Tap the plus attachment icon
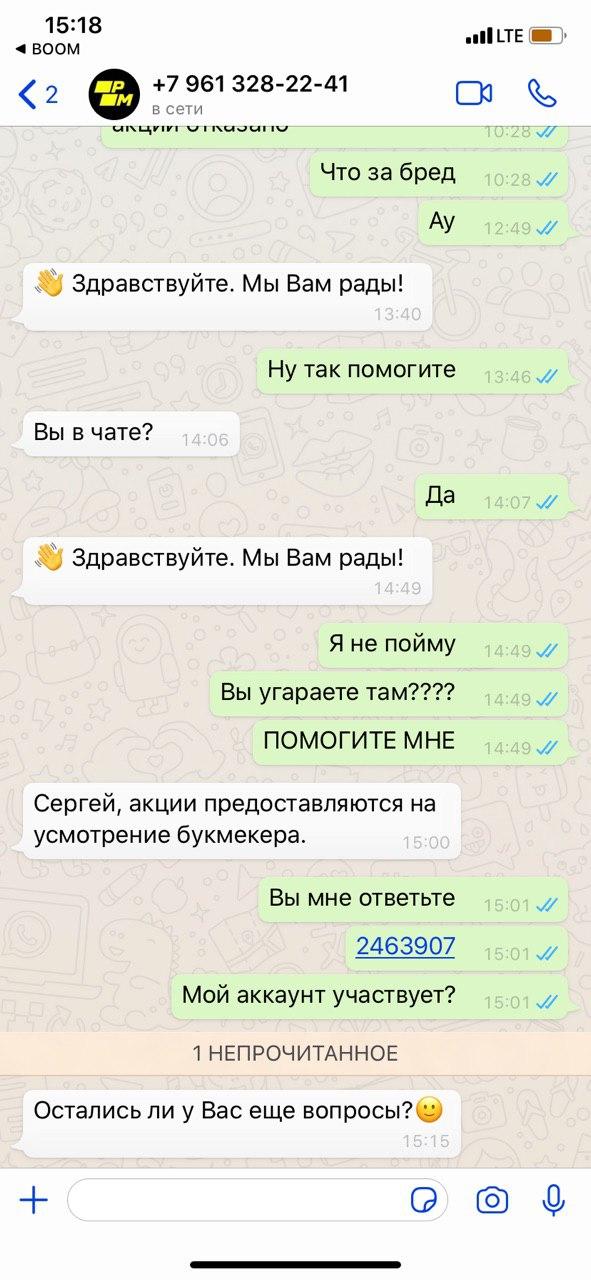591x1280 pixels. (x=34, y=1200)
